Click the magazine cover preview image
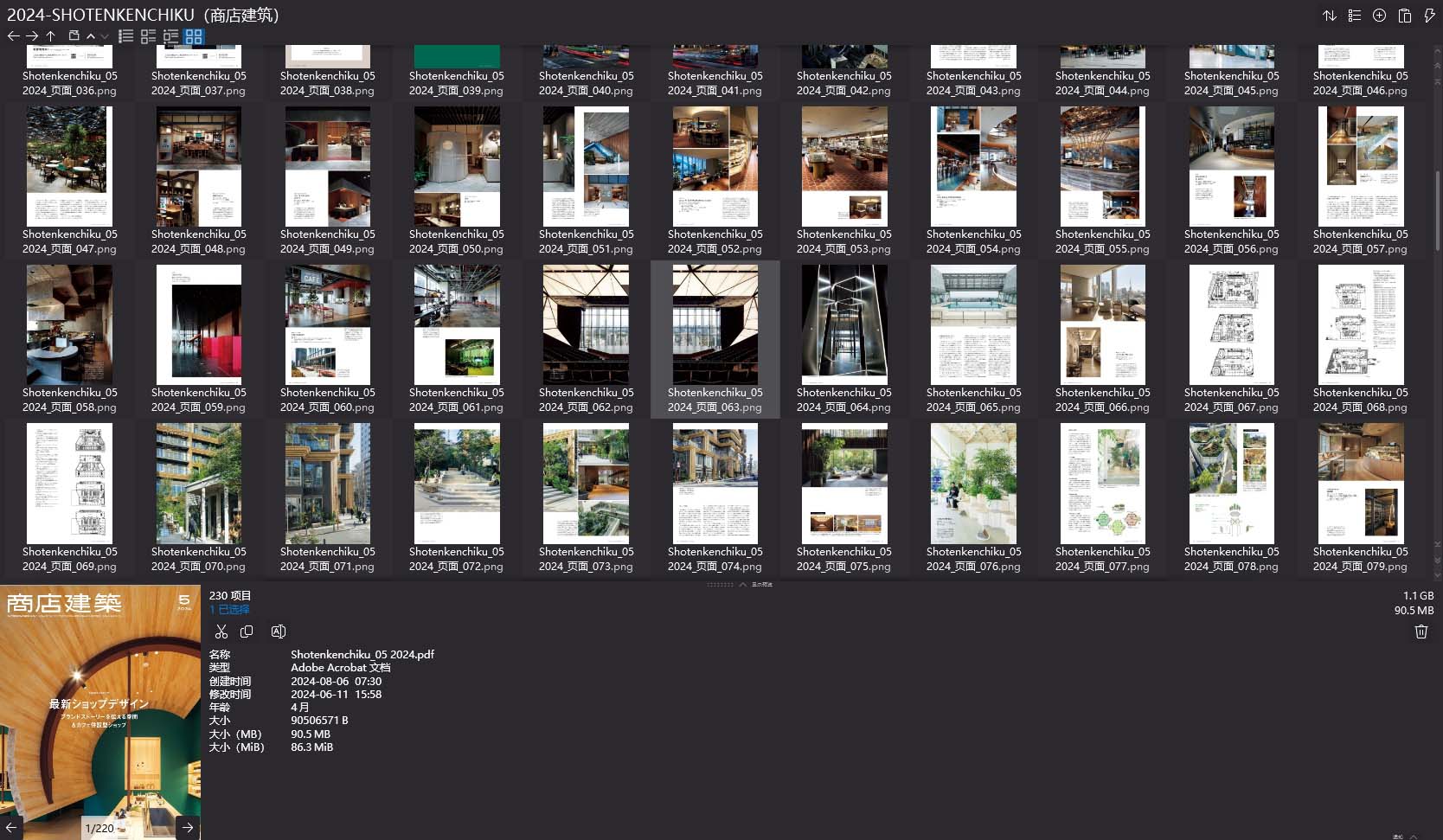 click(100, 712)
